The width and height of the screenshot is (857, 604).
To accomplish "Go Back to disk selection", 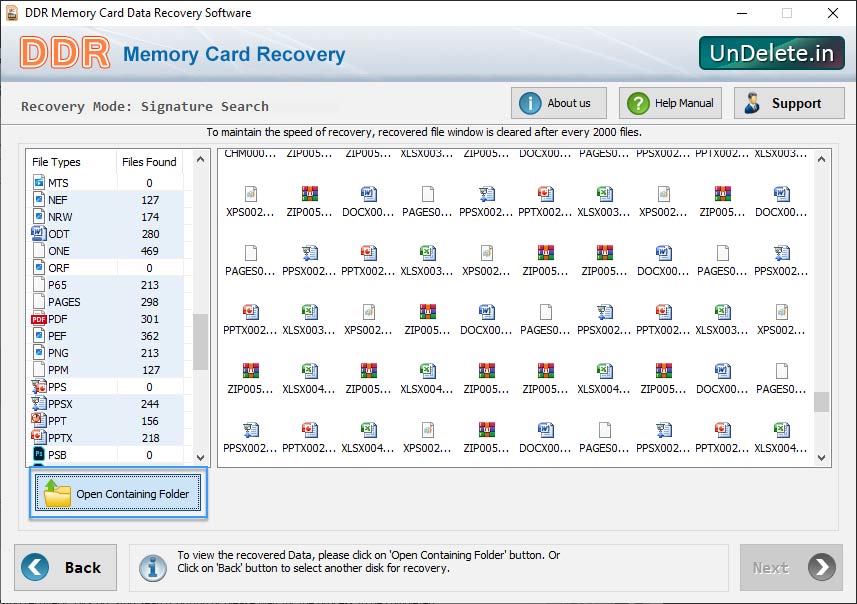I will (66, 567).
